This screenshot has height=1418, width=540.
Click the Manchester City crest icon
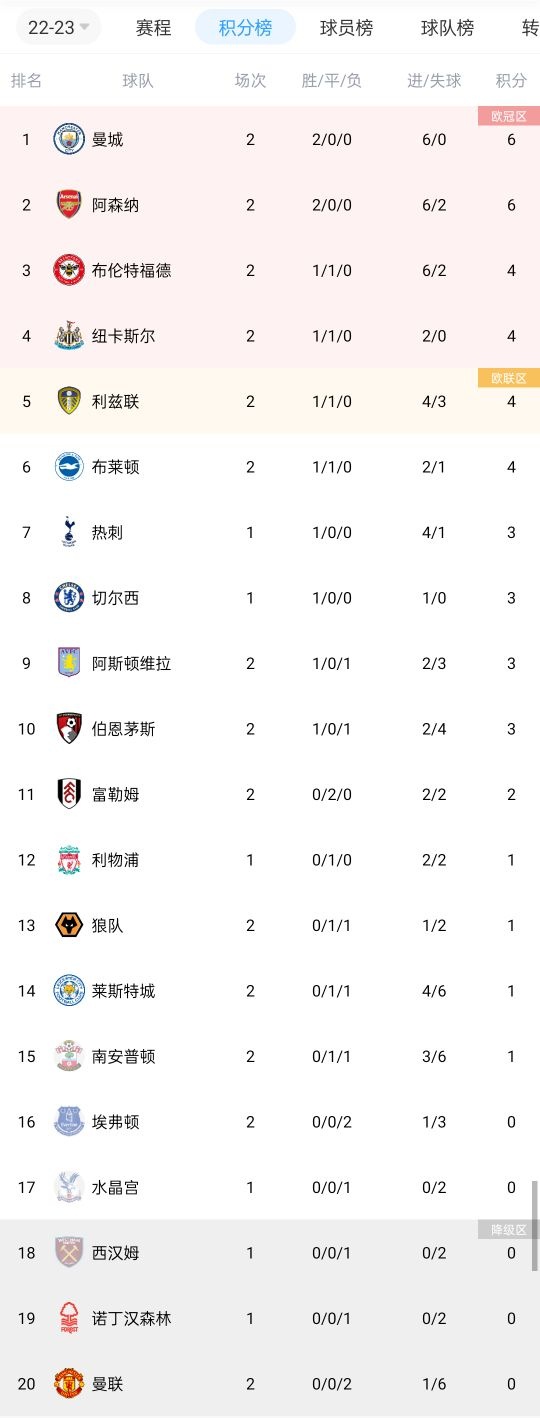click(x=69, y=139)
